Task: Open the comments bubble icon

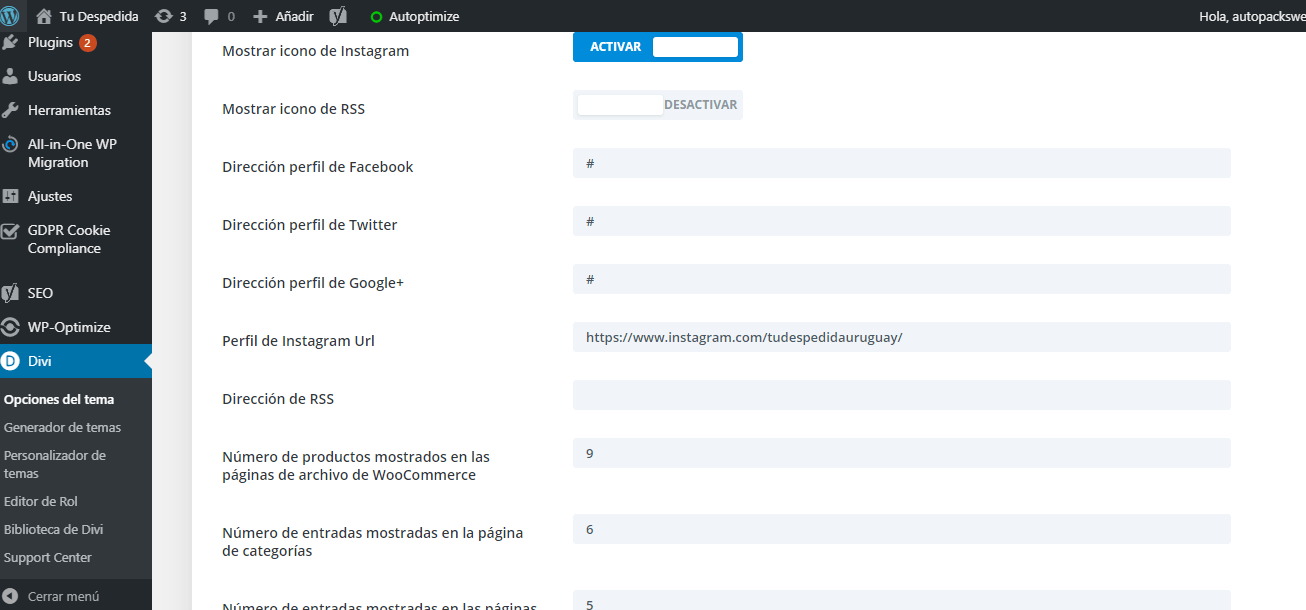Action: tap(212, 17)
